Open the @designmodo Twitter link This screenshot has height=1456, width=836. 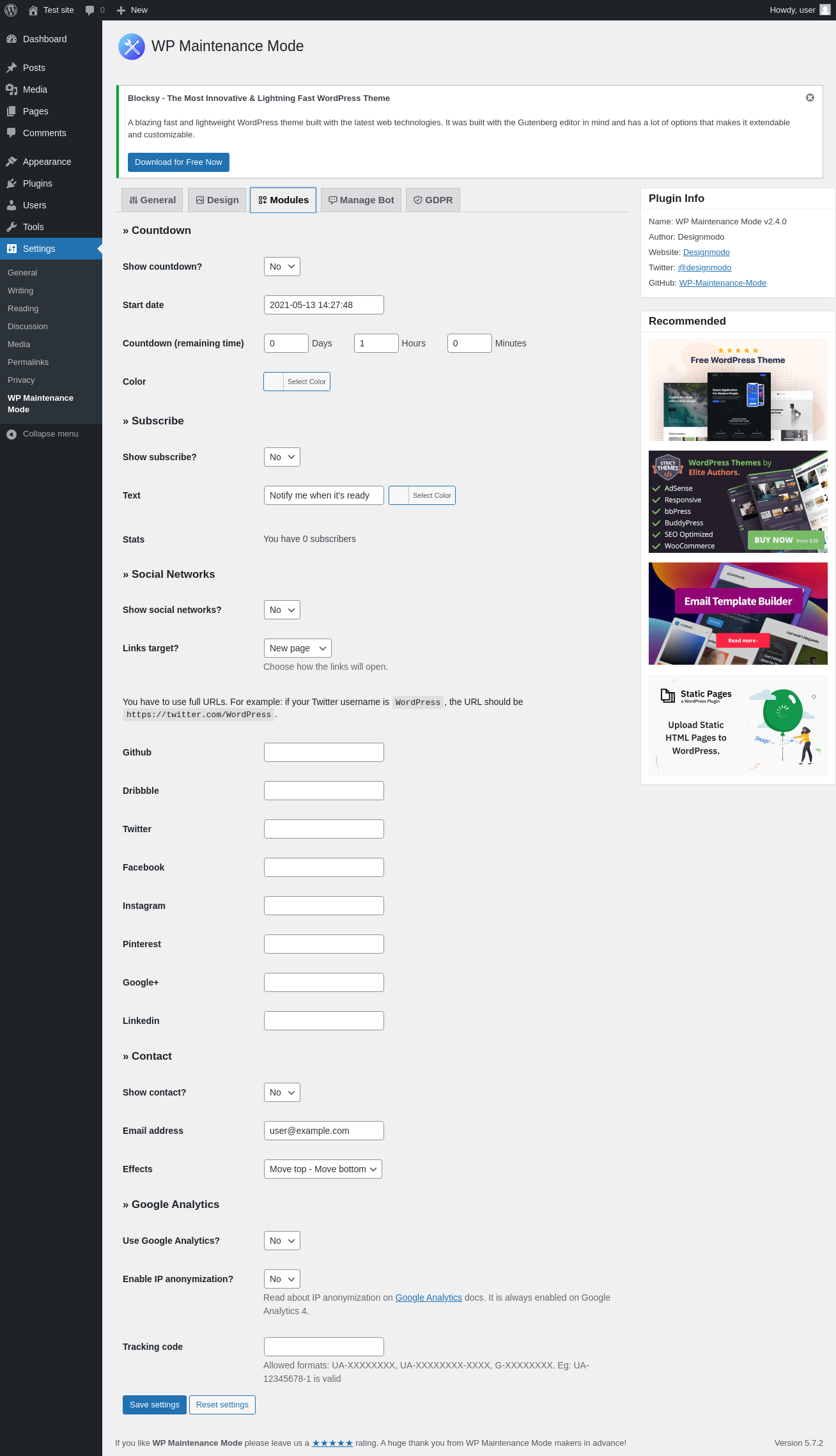click(x=704, y=268)
